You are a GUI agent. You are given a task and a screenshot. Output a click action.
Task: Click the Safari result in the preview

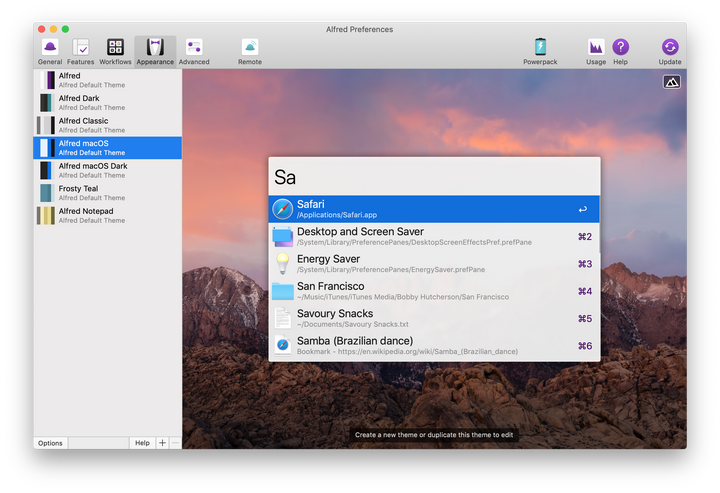pyautogui.click(x=434, y=209)
